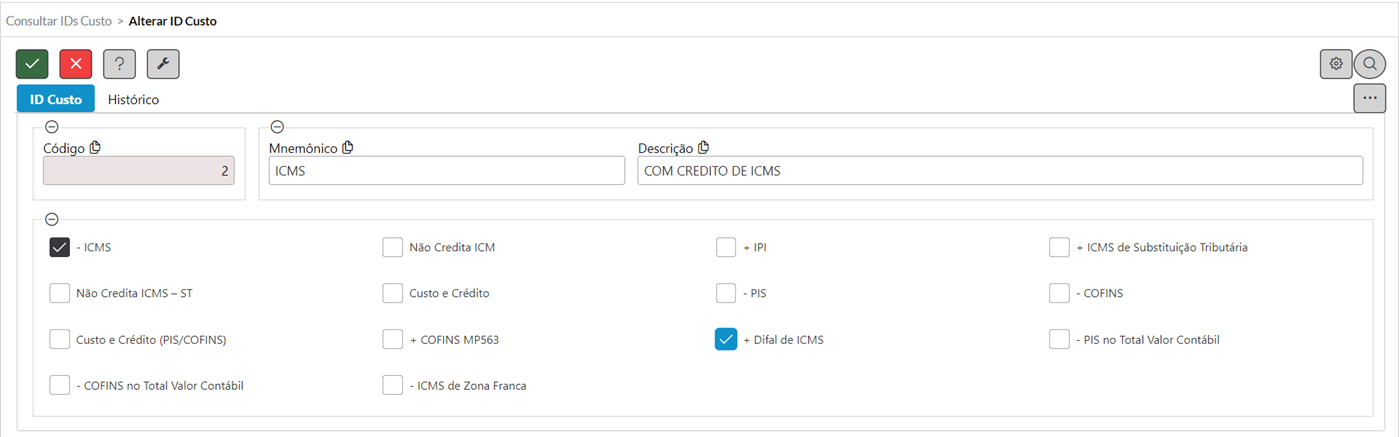Open the wrench tools icon
The image size is (1399, 437).
pos(163,64)
